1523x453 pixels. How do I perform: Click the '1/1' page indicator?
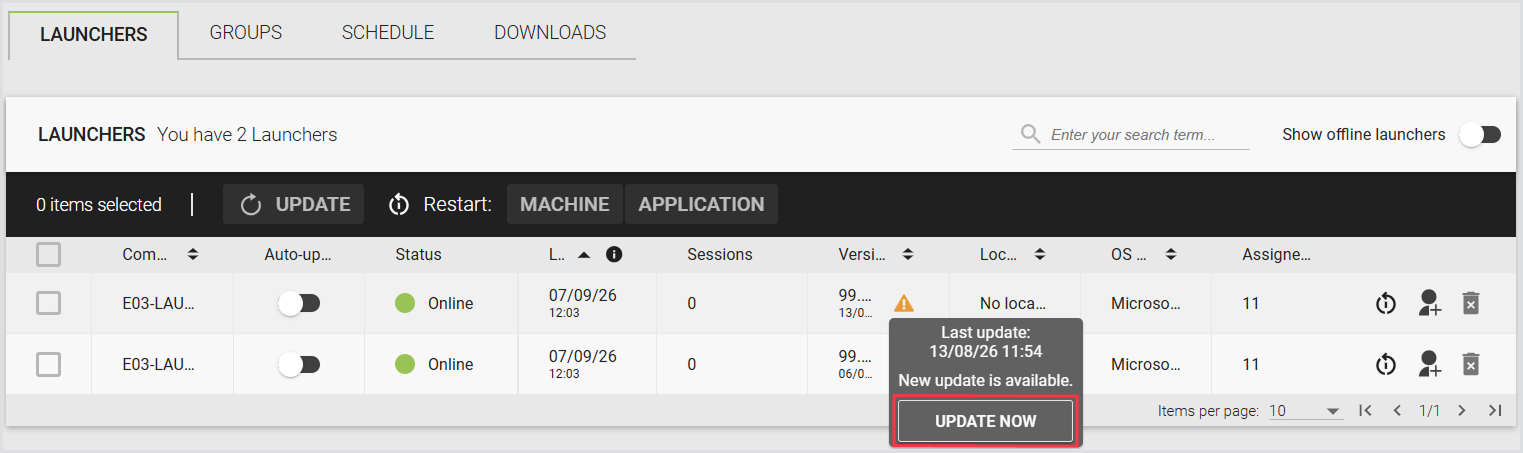coord(1430,410)
